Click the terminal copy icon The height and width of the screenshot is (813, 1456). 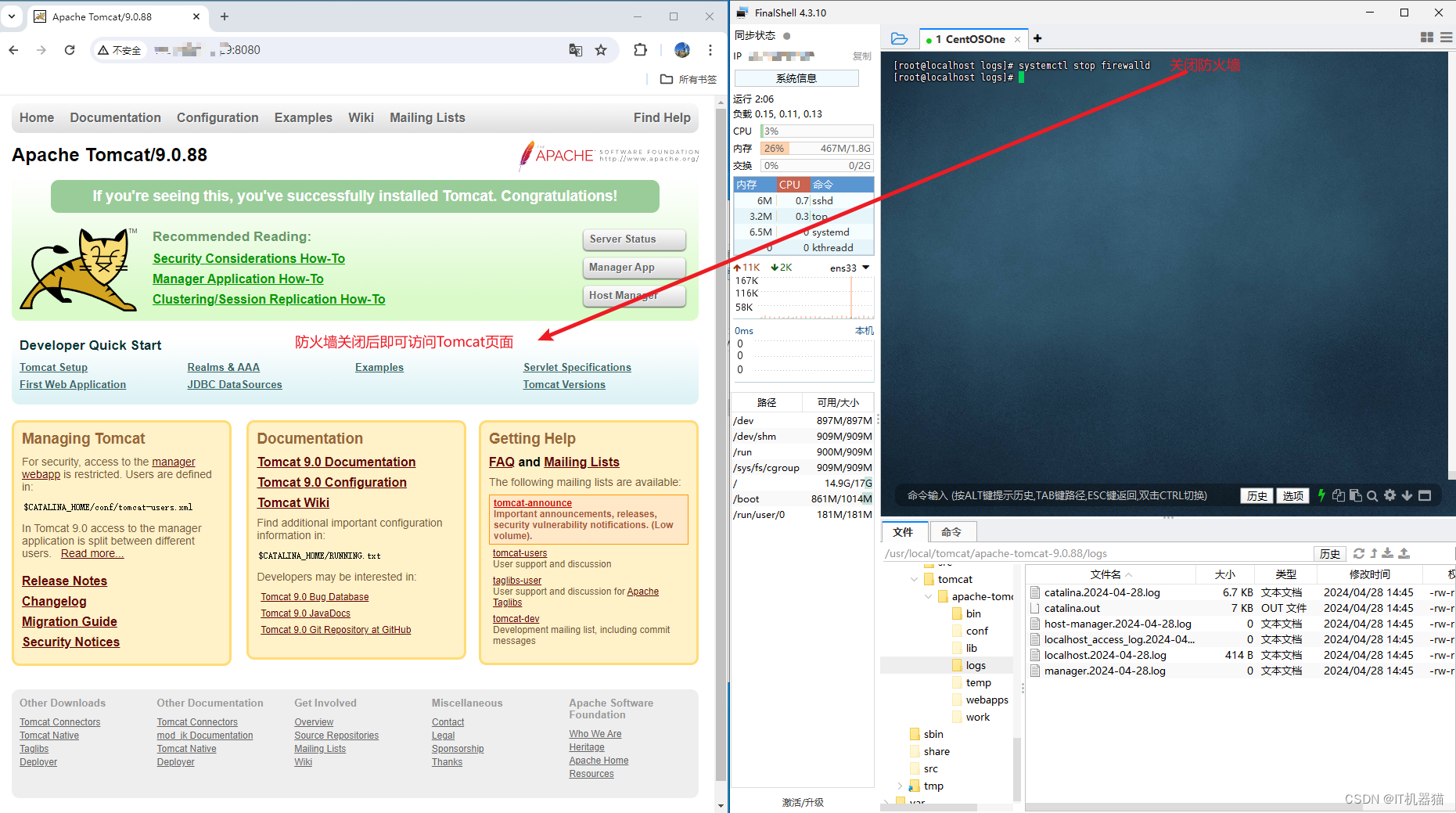(1339, 495)
